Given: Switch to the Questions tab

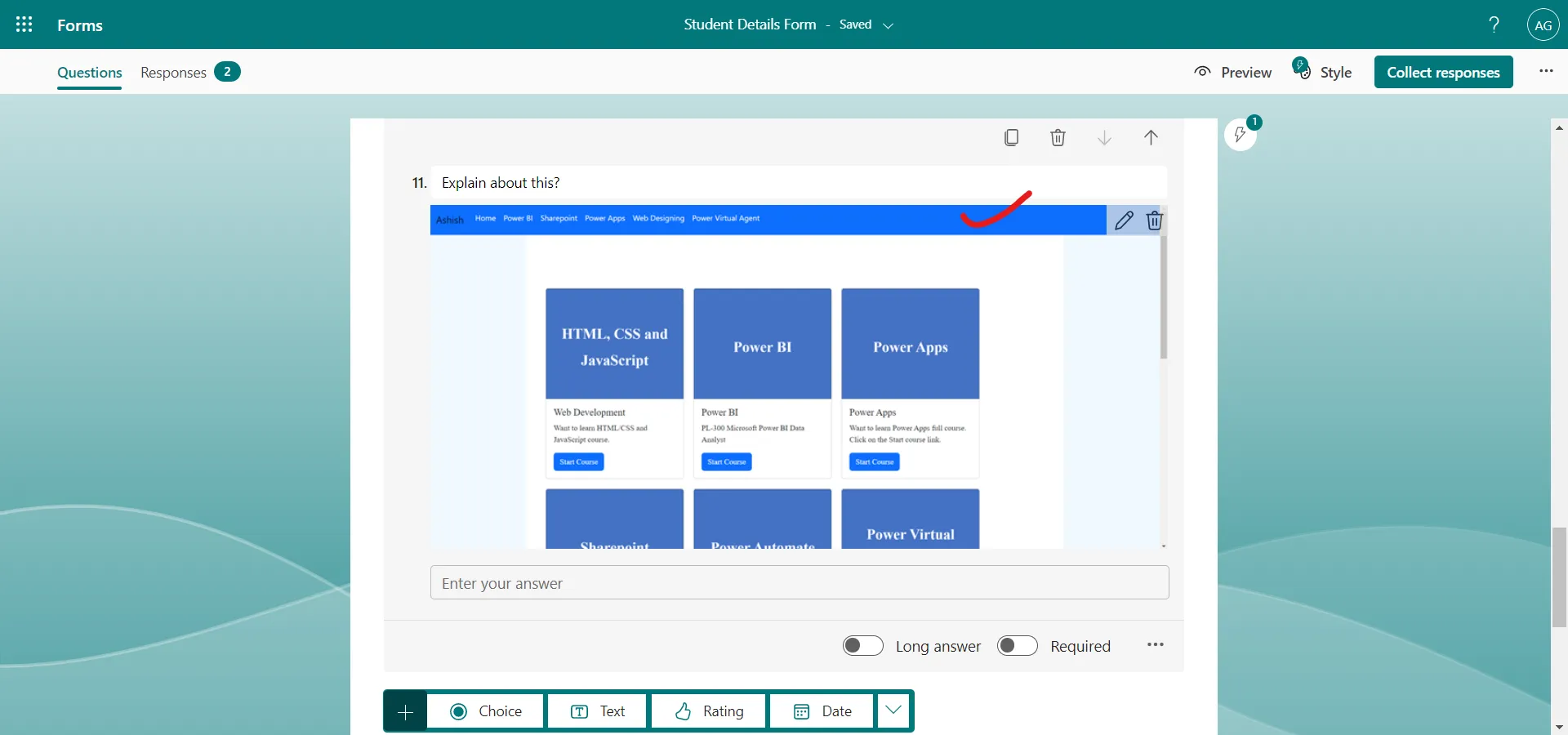Looking at the screenshot, I should click(x=89, y=72).
